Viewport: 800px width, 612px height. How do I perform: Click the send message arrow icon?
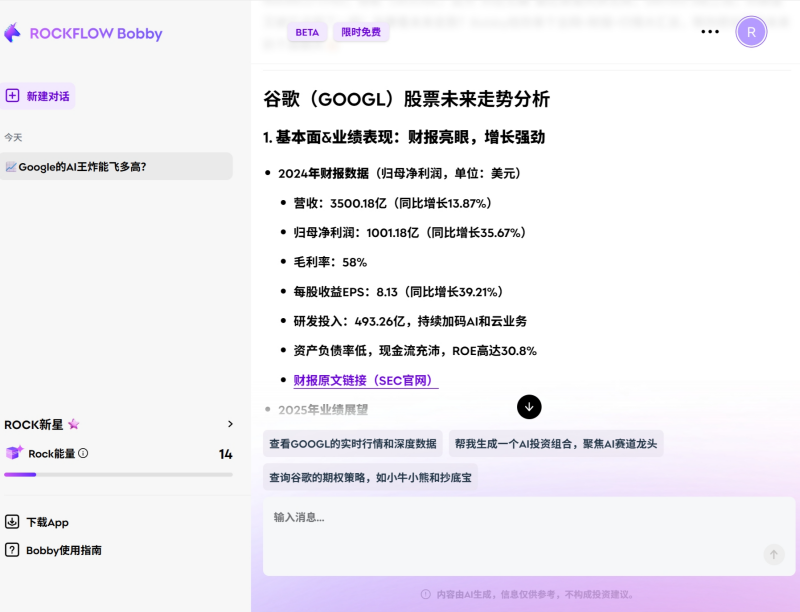tap(773, 554)
